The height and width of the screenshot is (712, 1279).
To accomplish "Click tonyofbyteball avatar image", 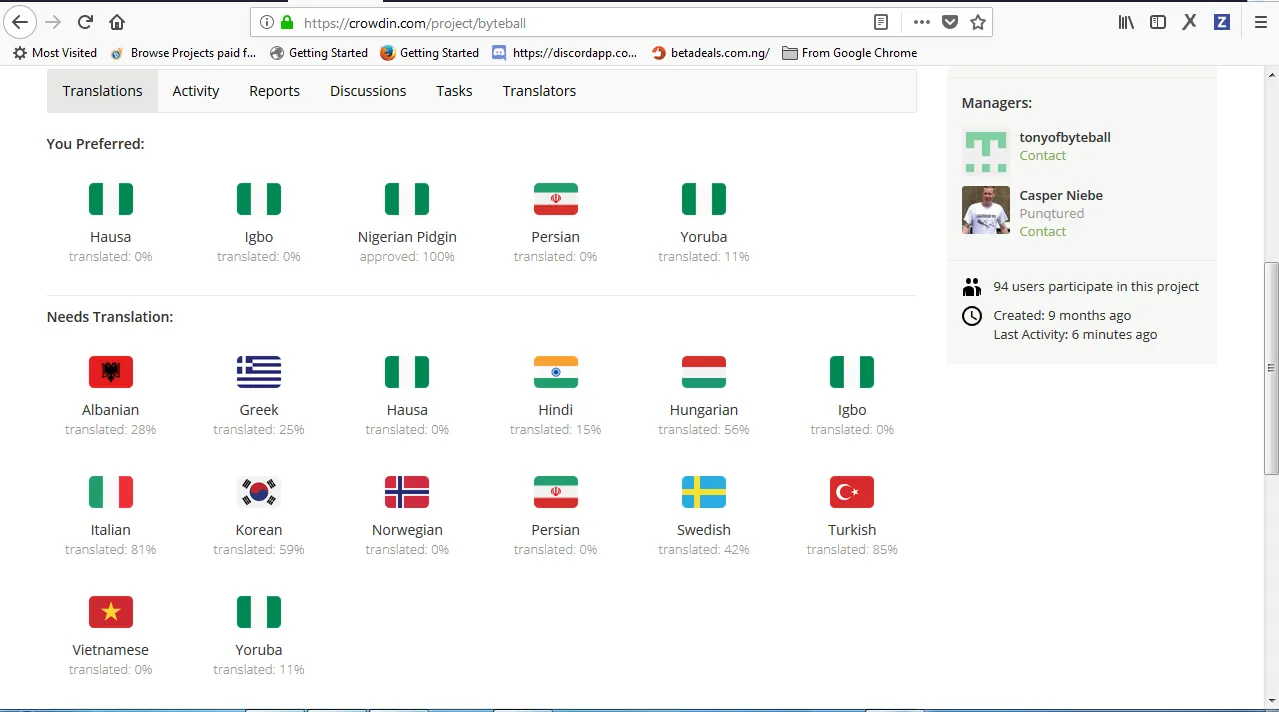I will pyautogui.click(x=986, y=152).
